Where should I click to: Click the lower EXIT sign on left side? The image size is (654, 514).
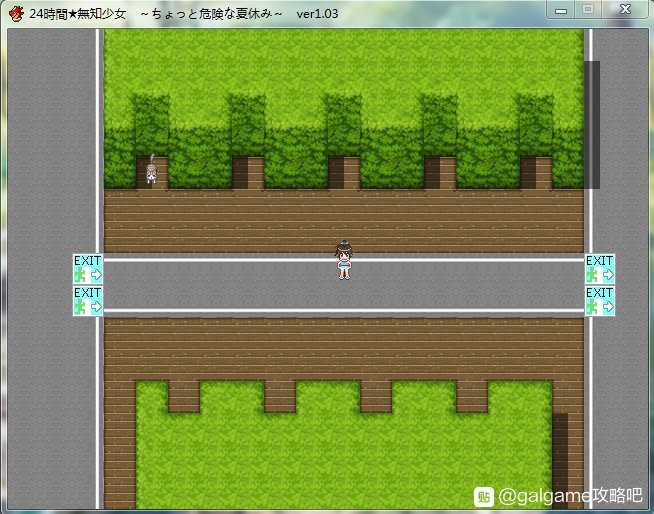coord(88,301)
